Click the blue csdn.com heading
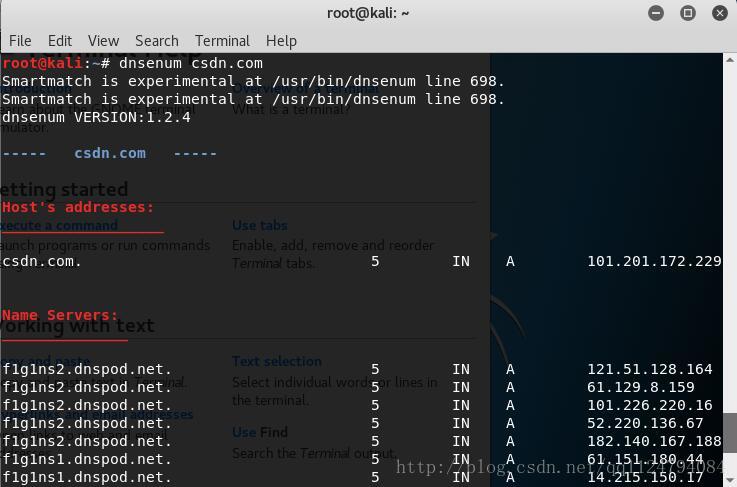The image size is (737, 487). coord(110,153)
